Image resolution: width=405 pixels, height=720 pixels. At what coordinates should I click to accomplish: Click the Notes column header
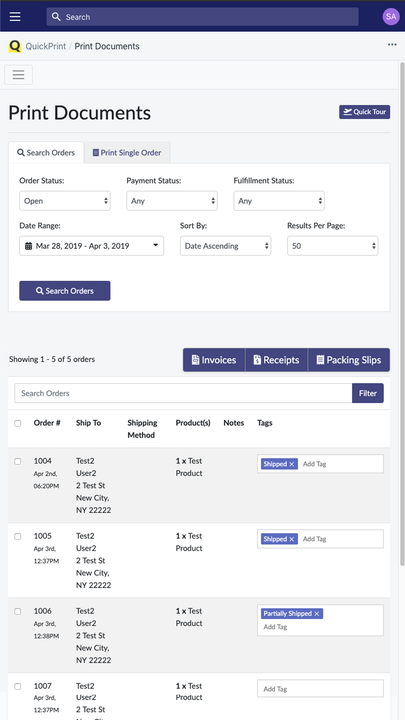click(234, 423)
